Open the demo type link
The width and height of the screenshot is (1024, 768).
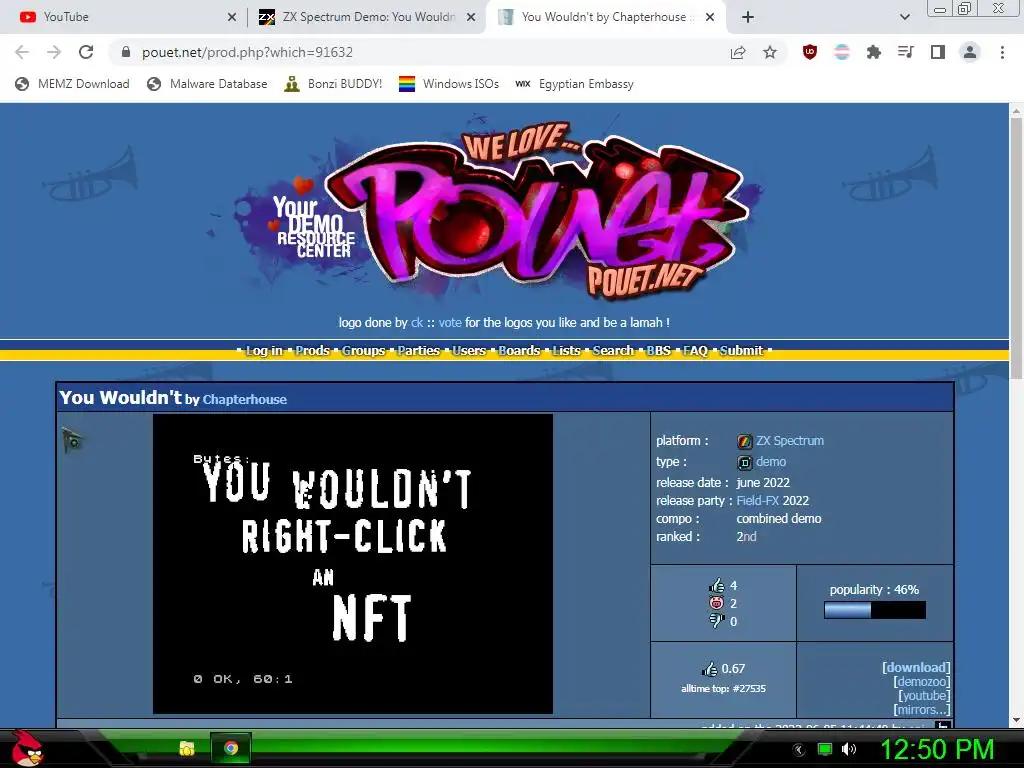click(771, 462)
